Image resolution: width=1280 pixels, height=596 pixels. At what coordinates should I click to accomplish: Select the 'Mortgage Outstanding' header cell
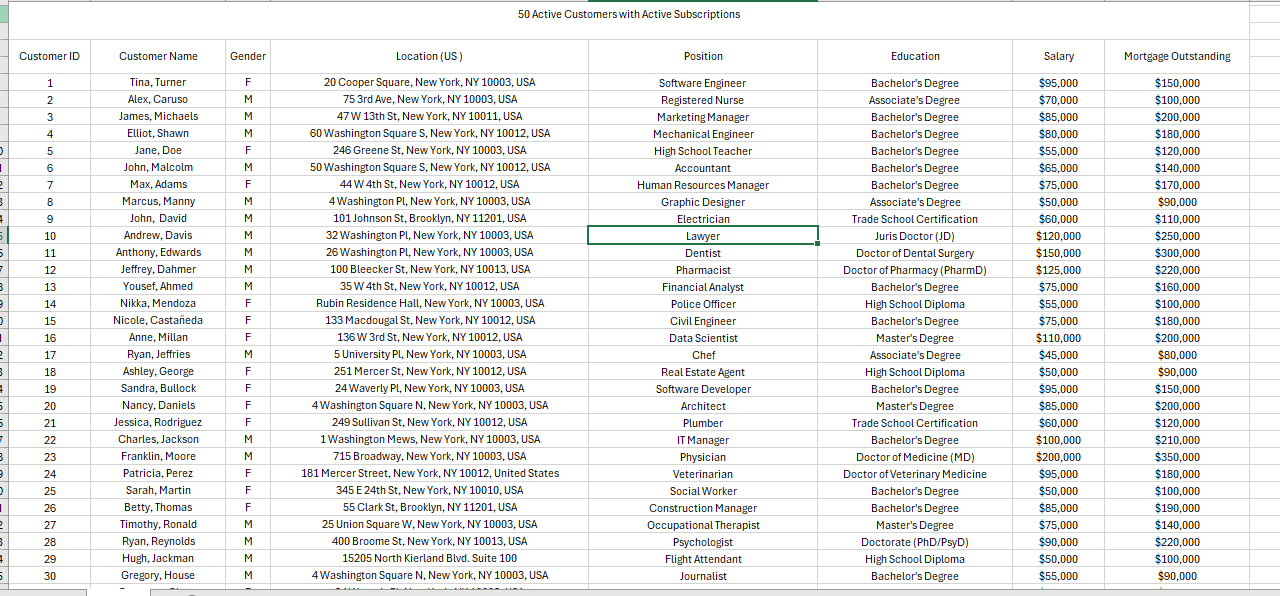point(1176,56)
